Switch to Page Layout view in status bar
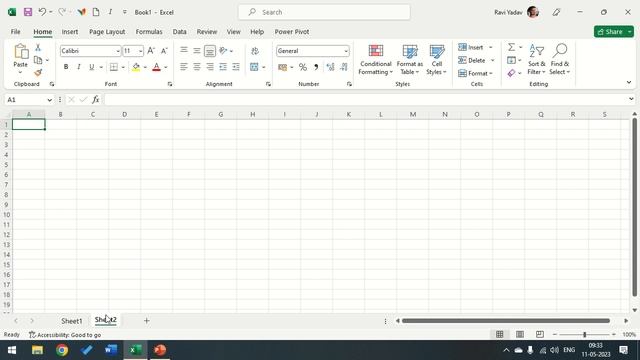The width and height of the screenshot is (640, 360). (520, 334)
